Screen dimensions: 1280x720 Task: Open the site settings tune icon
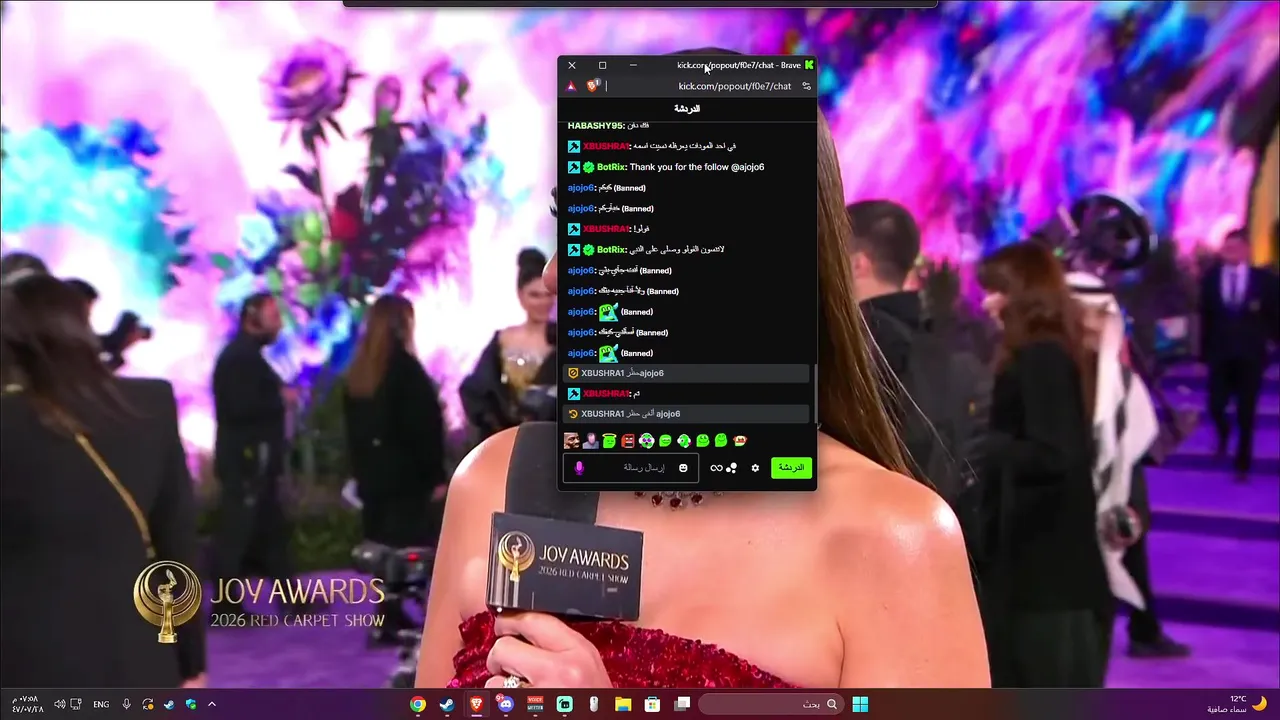807,86
